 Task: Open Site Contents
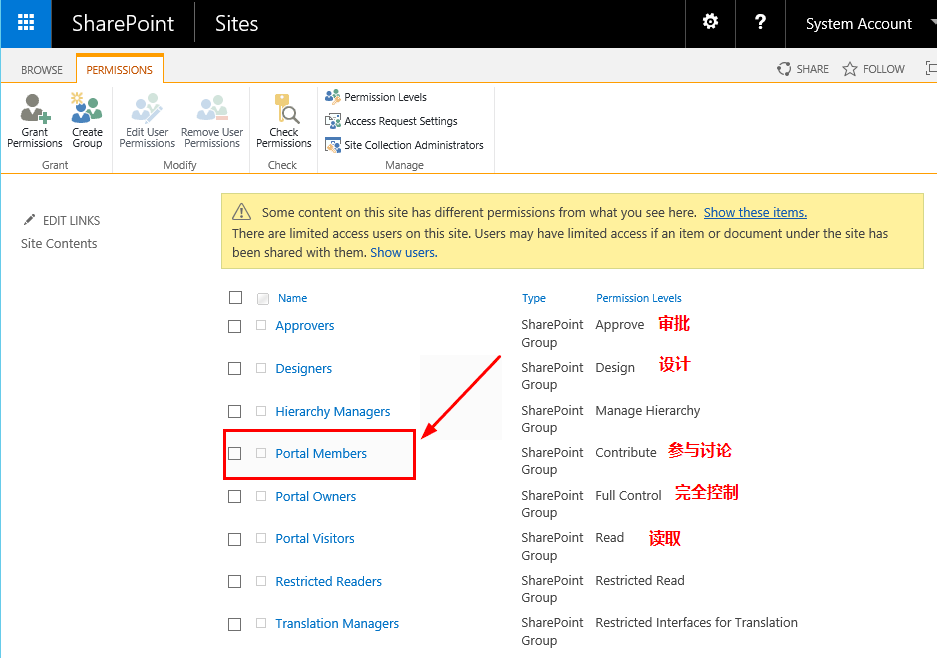59,243
